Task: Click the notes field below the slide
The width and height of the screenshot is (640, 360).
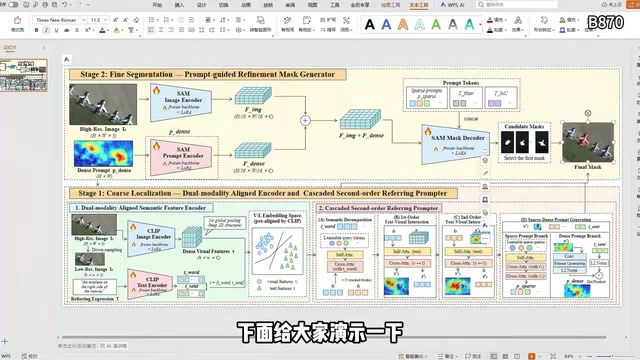Action: tap(77, 346)
